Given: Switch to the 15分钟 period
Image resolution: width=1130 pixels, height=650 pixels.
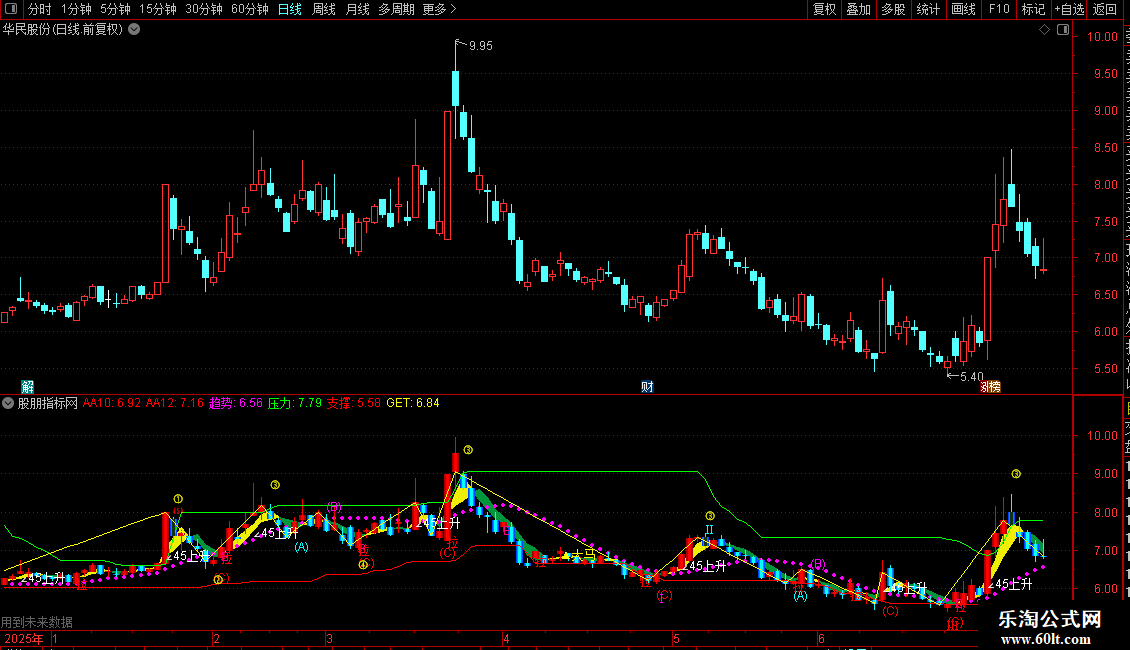Looking at the screenshot, I should (x=158, y=9).
